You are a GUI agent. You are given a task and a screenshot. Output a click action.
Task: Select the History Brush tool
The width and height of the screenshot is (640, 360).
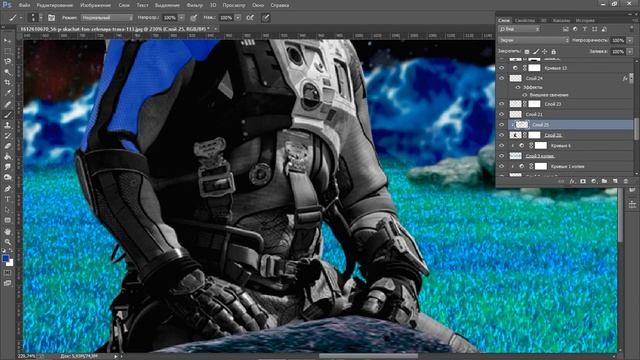(7, 136)
